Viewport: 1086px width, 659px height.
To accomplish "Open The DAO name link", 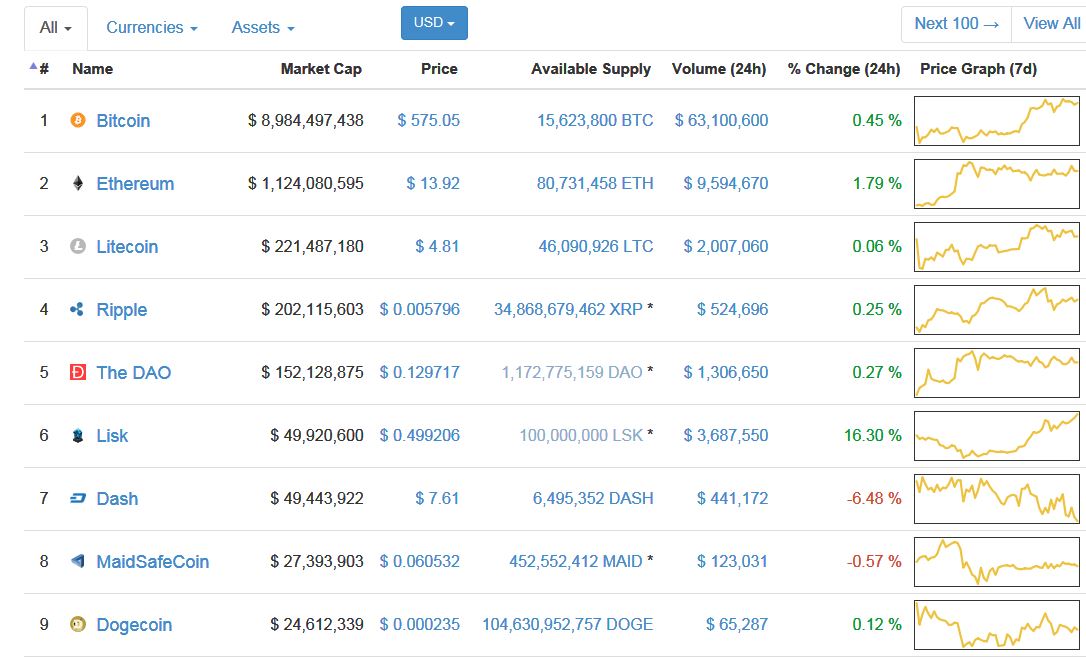I will coord(134,373).
